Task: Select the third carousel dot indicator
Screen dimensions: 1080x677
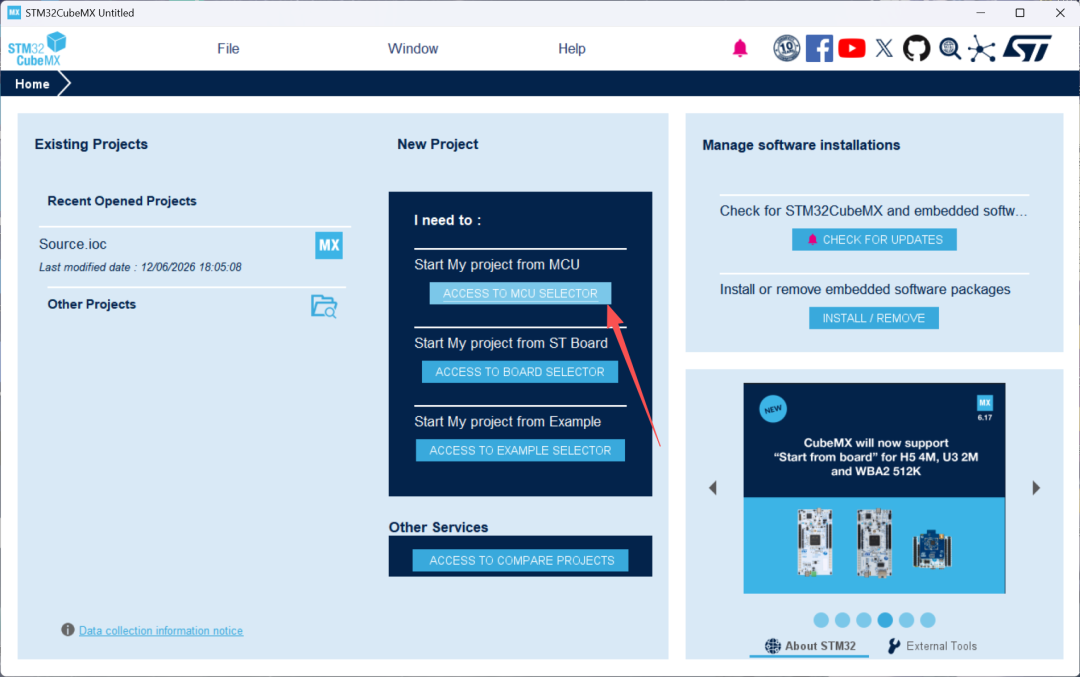Action: 864,620
